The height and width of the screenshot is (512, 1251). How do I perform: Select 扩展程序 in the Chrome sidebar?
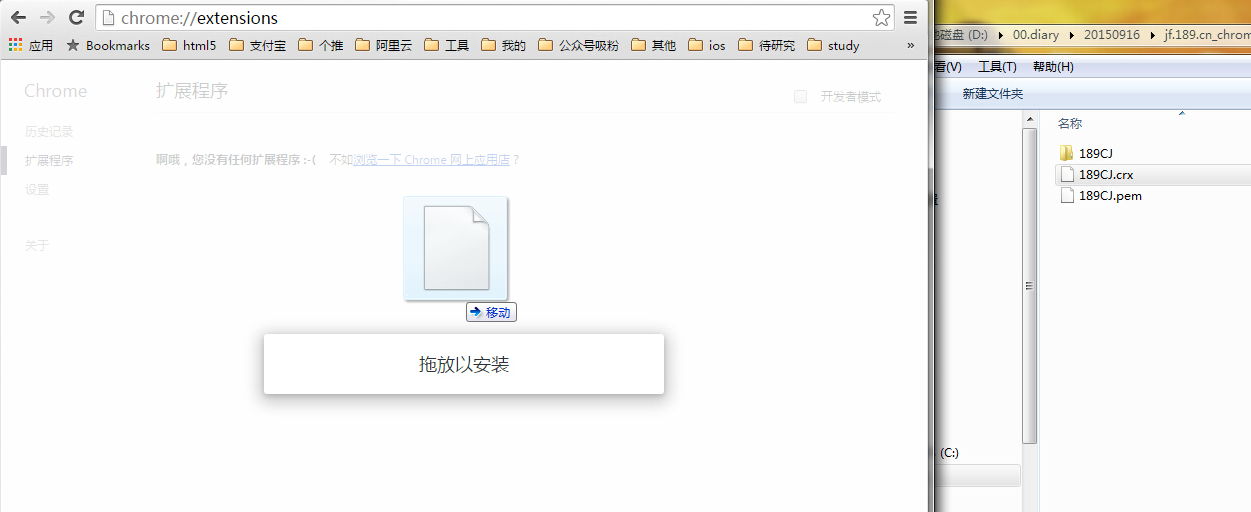click(49, 160)
